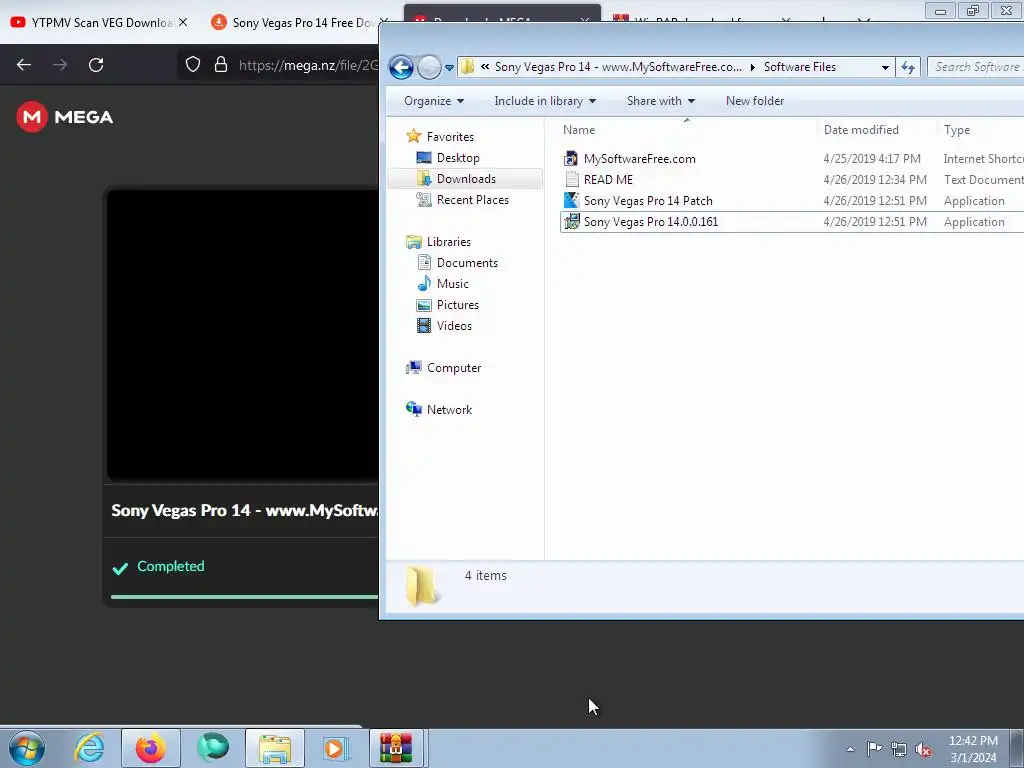This screenshot has width=1024, height=768.
Task: Select the Sony Vegas Pro 14.0.0.161 installer icon
Action: pyautogui.click(x=571, y=221)
